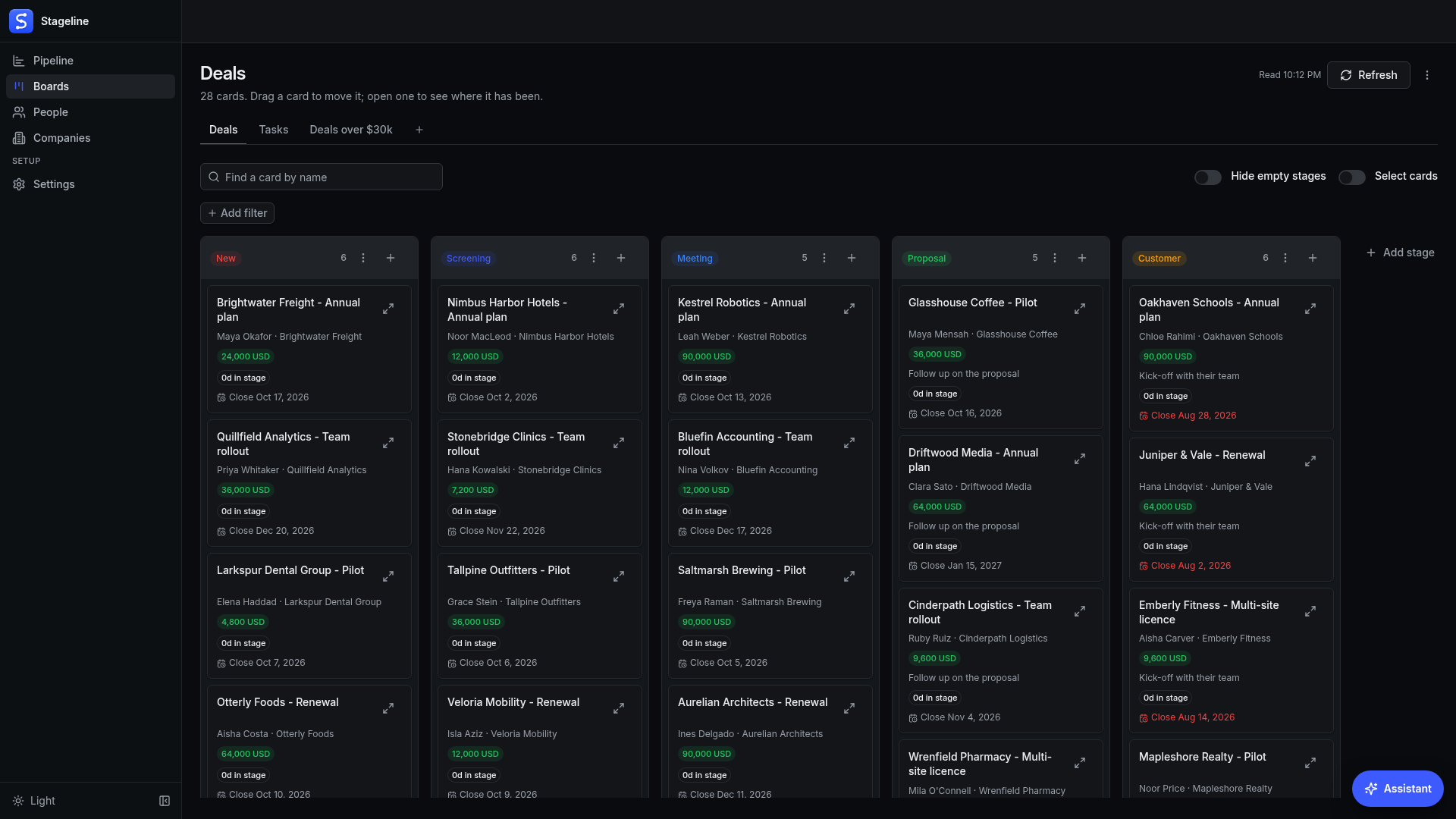Click Add filter
1456x819 pixels.
(237, 213)
